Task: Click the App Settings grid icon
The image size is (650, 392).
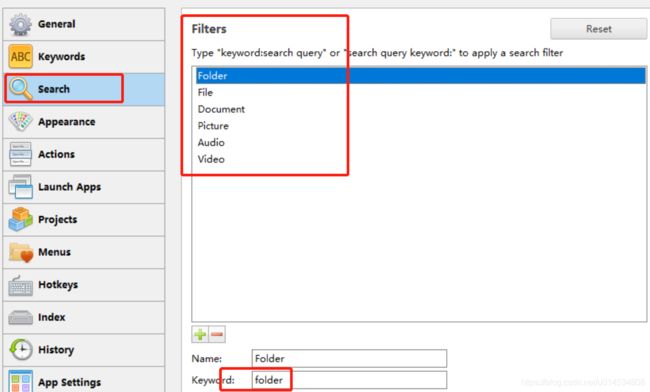Action: point(20,381)
